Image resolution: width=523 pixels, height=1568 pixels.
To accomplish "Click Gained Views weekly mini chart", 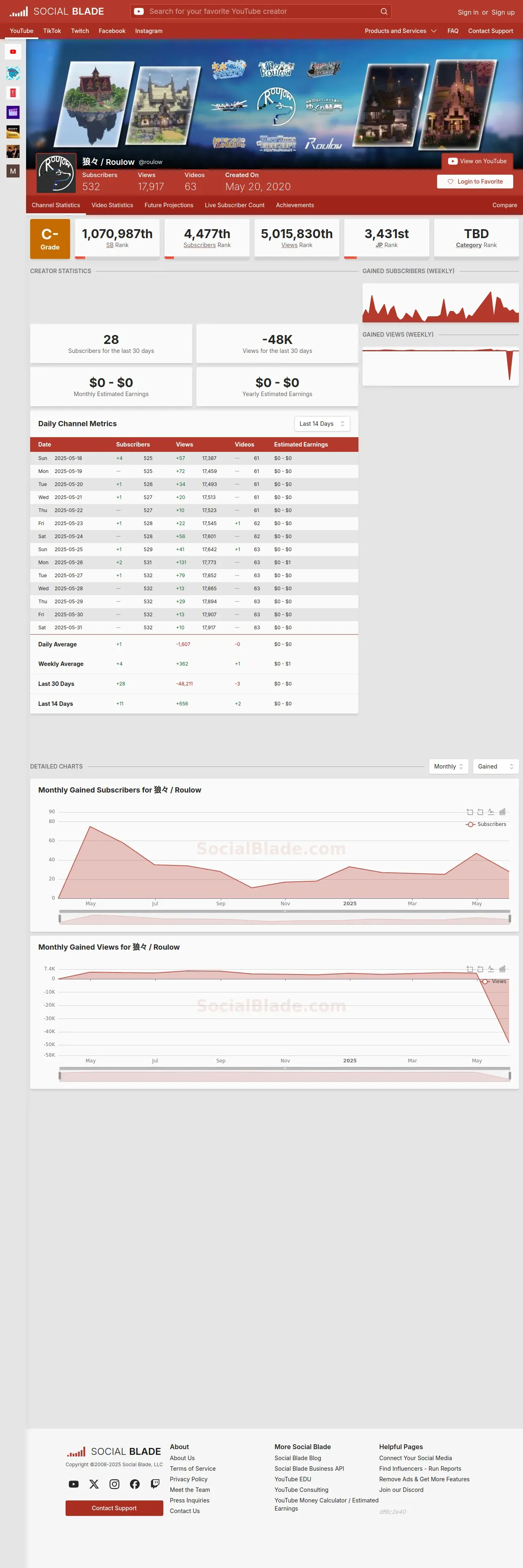I will (x=440, y=366).
